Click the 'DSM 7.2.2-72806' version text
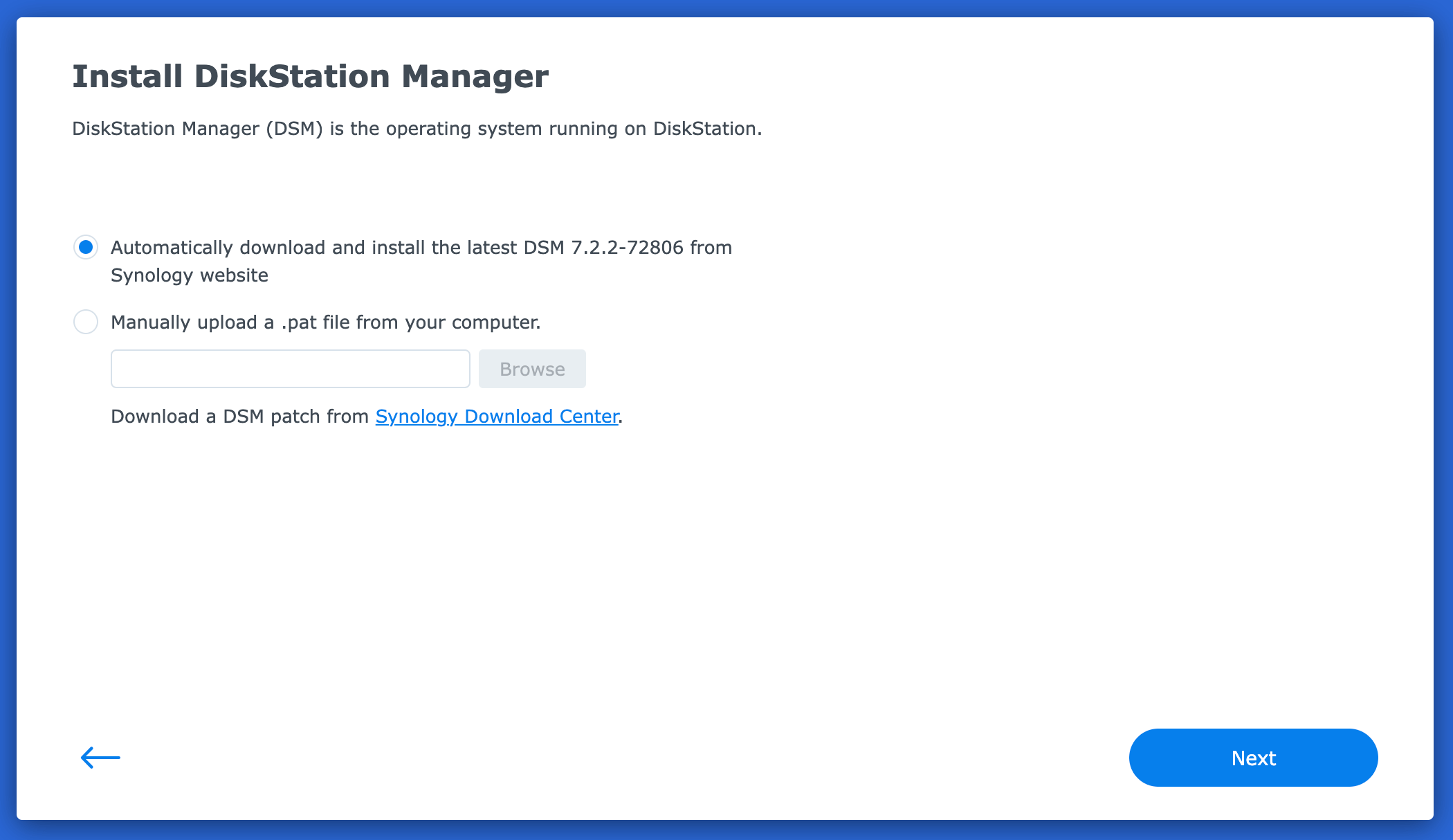The width and height of the screenshot is (1453, 840). click(603, 248)
